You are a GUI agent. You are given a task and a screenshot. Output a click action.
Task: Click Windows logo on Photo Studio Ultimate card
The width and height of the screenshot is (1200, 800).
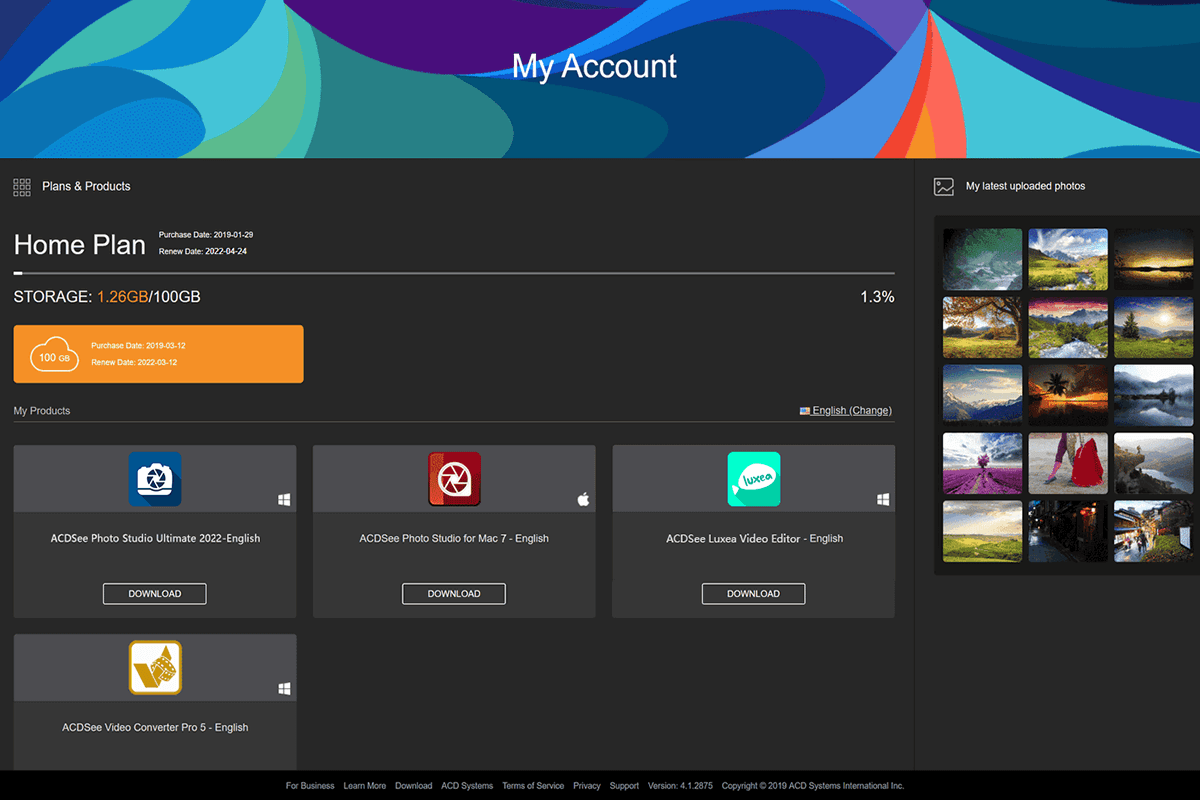point(284,499)
